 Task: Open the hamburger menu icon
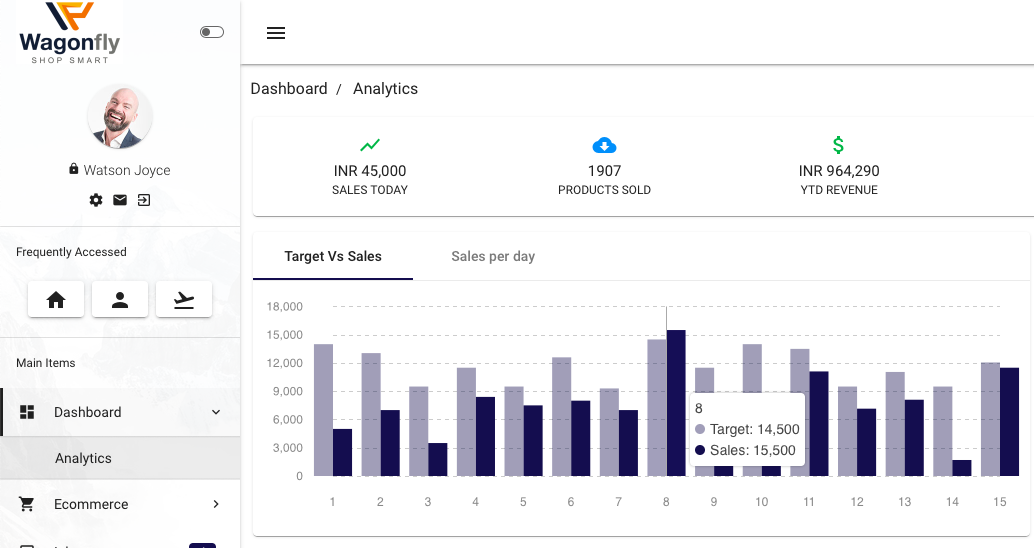click(x=276, y=33)
